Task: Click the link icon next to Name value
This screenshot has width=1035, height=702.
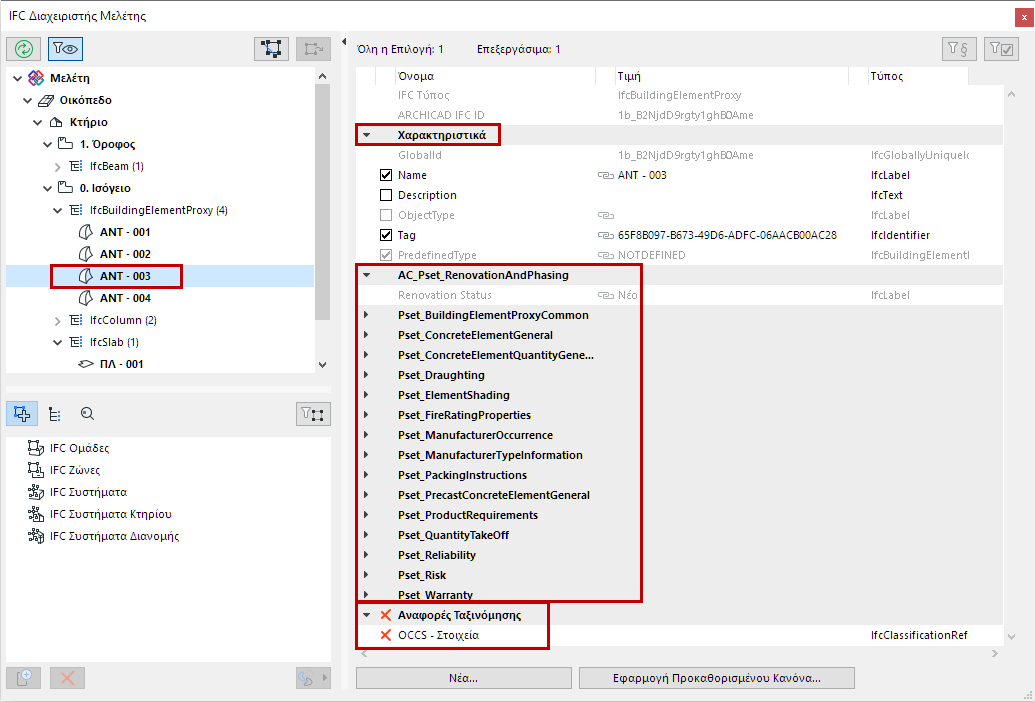Action: (606, 176)
